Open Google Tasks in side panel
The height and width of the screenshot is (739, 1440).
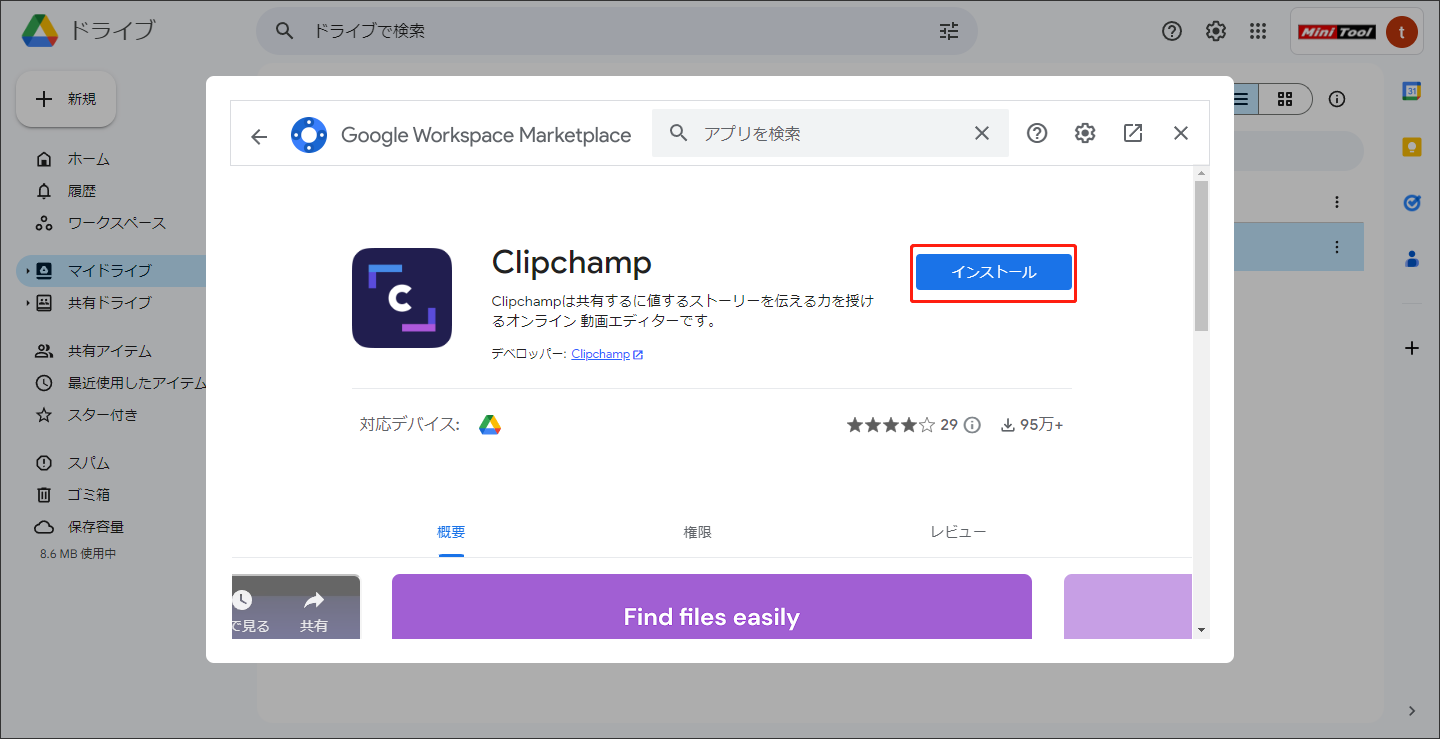(1412, 203)
